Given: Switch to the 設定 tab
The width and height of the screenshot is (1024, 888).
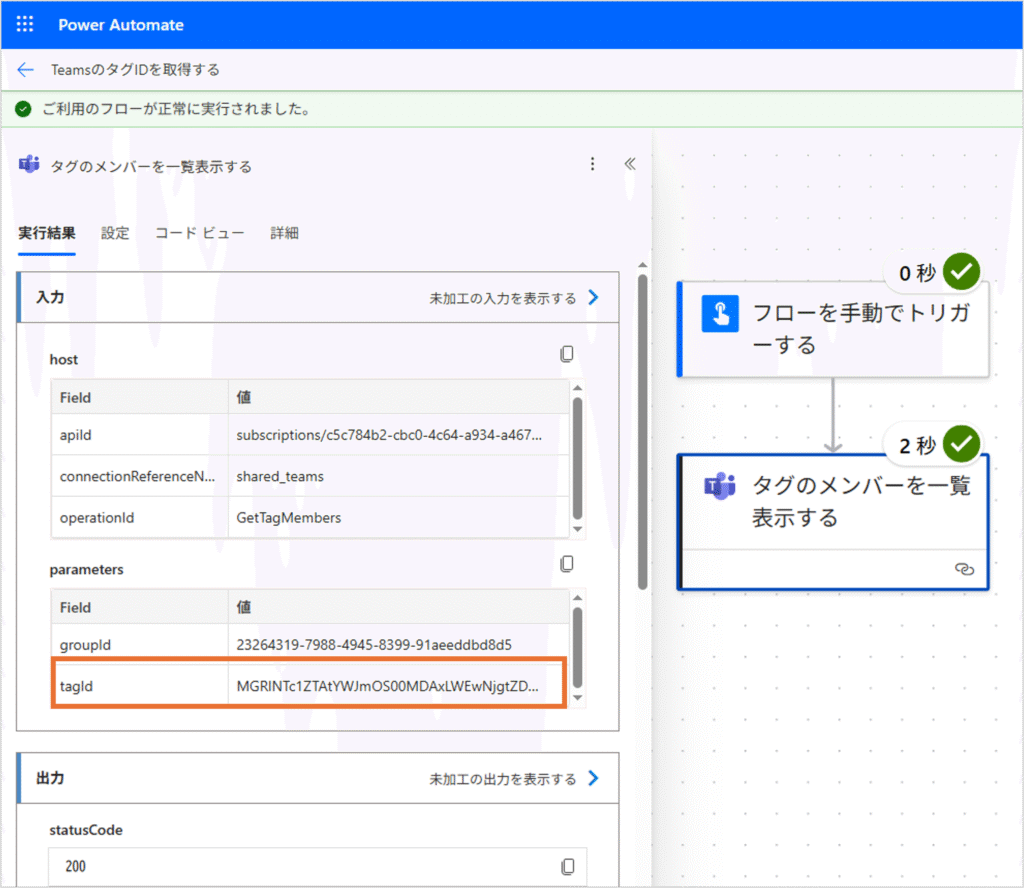Looking at the screenshot, I should point(115,233).
